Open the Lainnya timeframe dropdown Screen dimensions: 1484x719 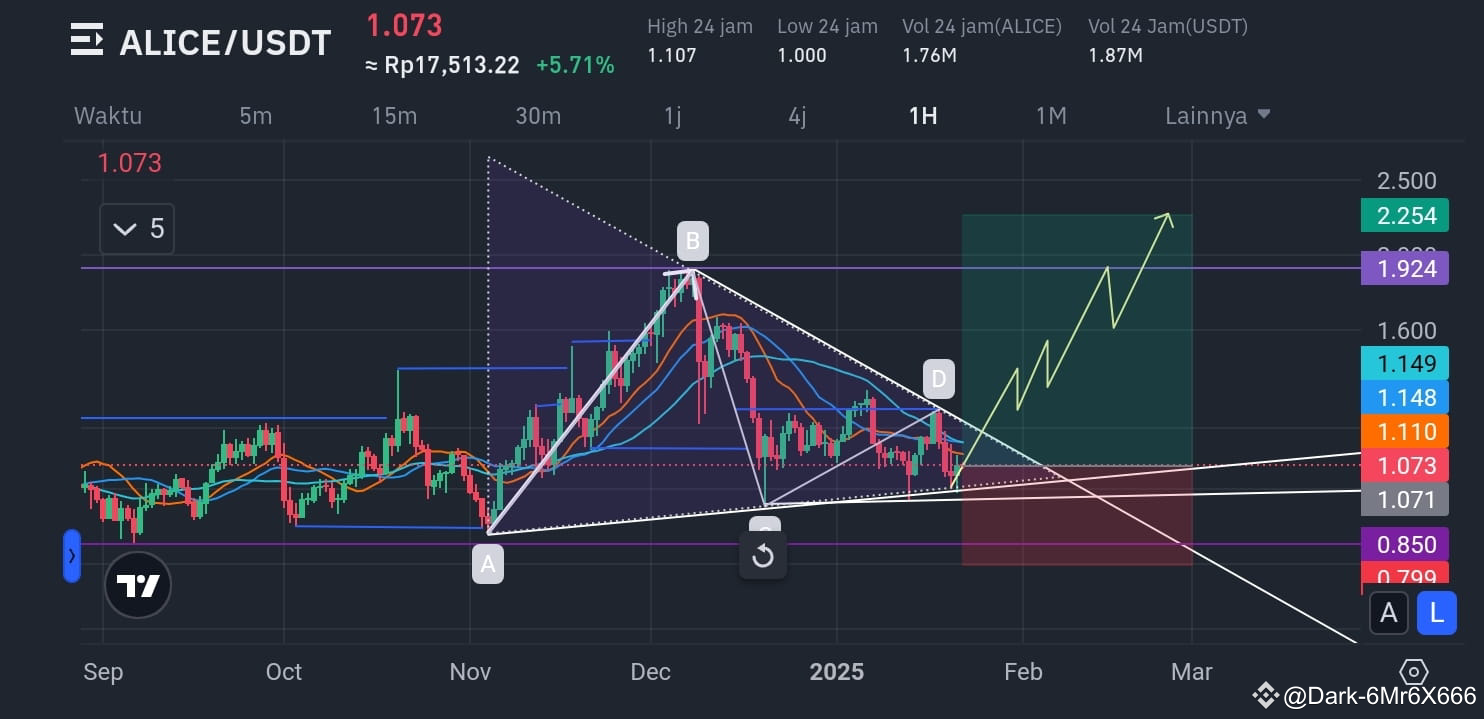pyautogui.click(x=1216, y=115)
